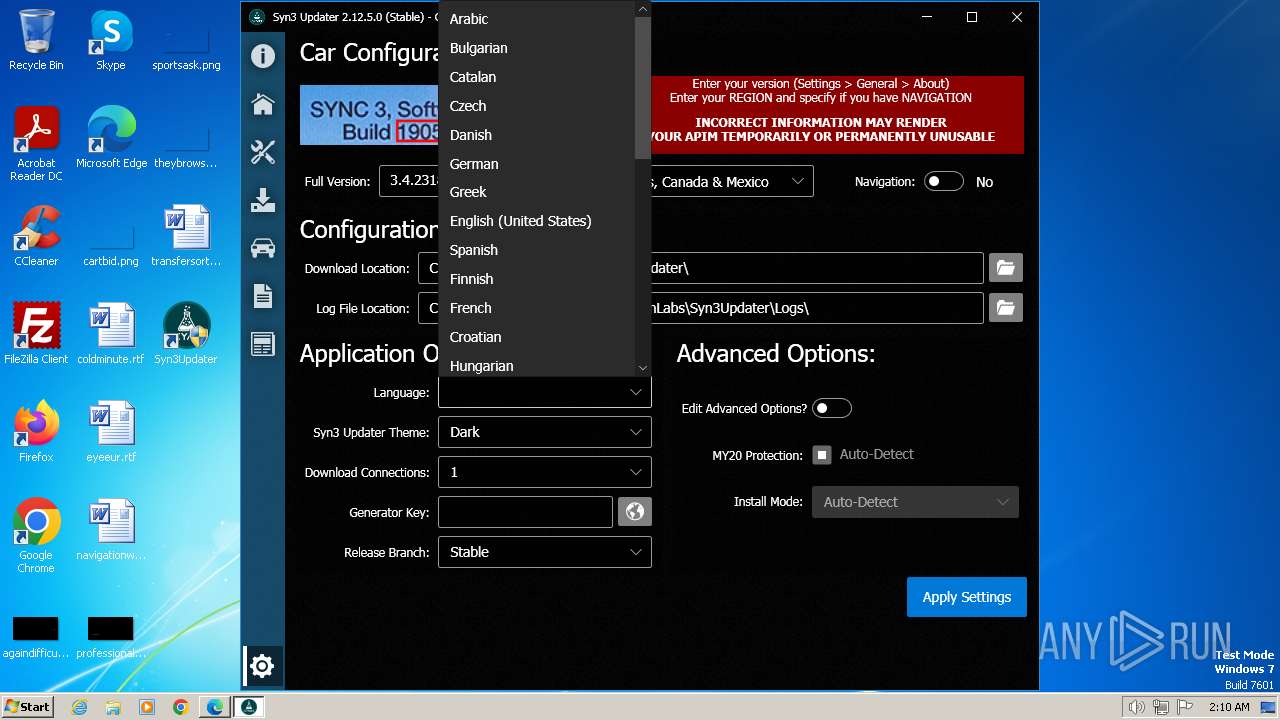Select Catalan language
Image resolution: width=1280 pixels, height=720 pixels.
[x=537, y=77]
